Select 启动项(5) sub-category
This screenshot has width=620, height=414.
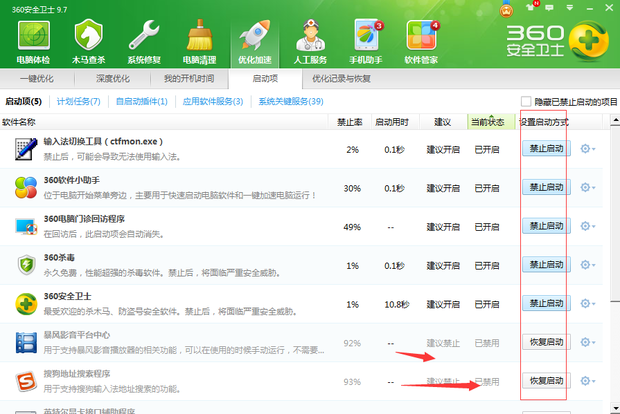pos(23,102)
